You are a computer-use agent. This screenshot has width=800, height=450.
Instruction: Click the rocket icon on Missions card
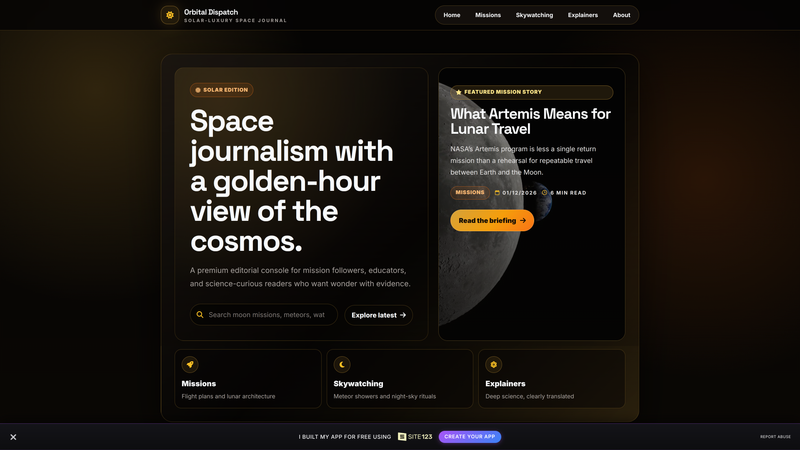pos(190,364)
